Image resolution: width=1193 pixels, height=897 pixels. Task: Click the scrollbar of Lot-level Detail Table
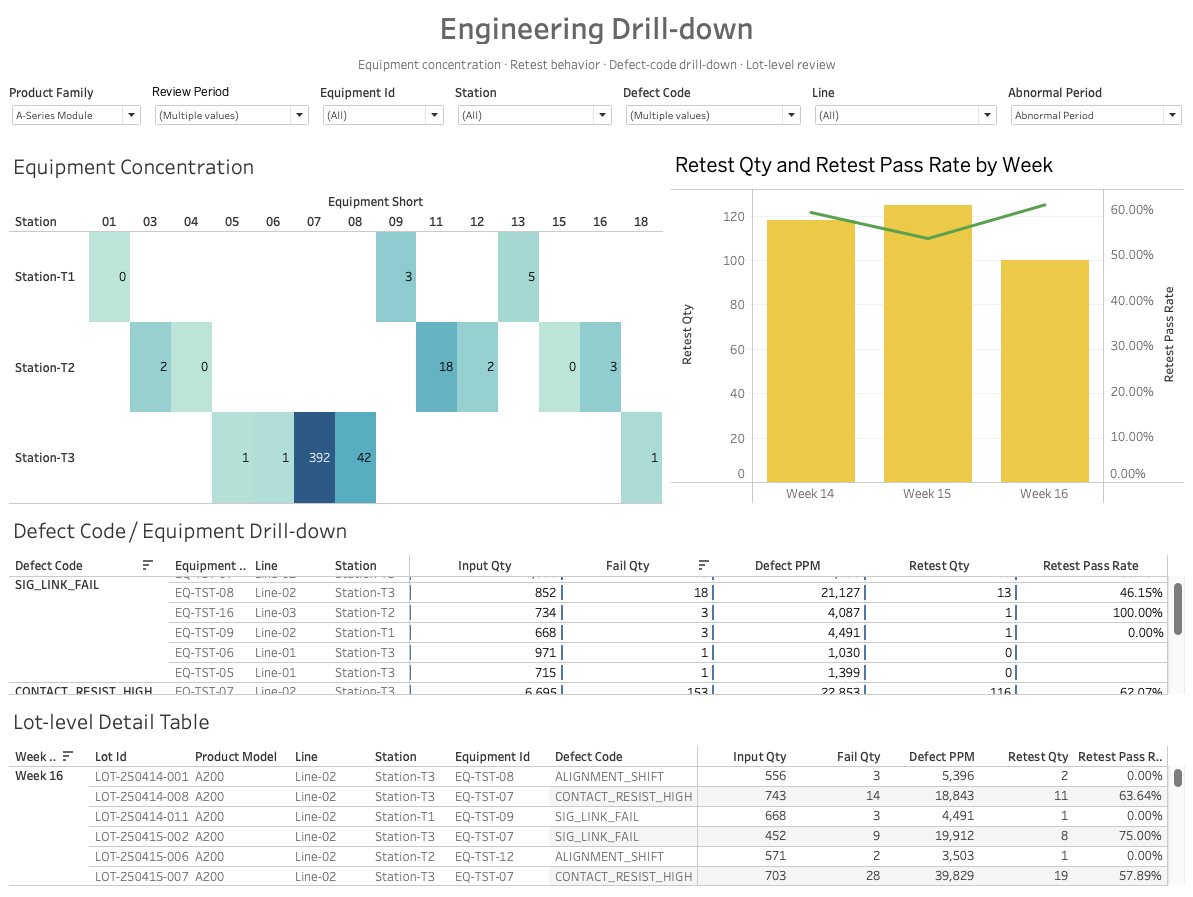(1178, 778)
